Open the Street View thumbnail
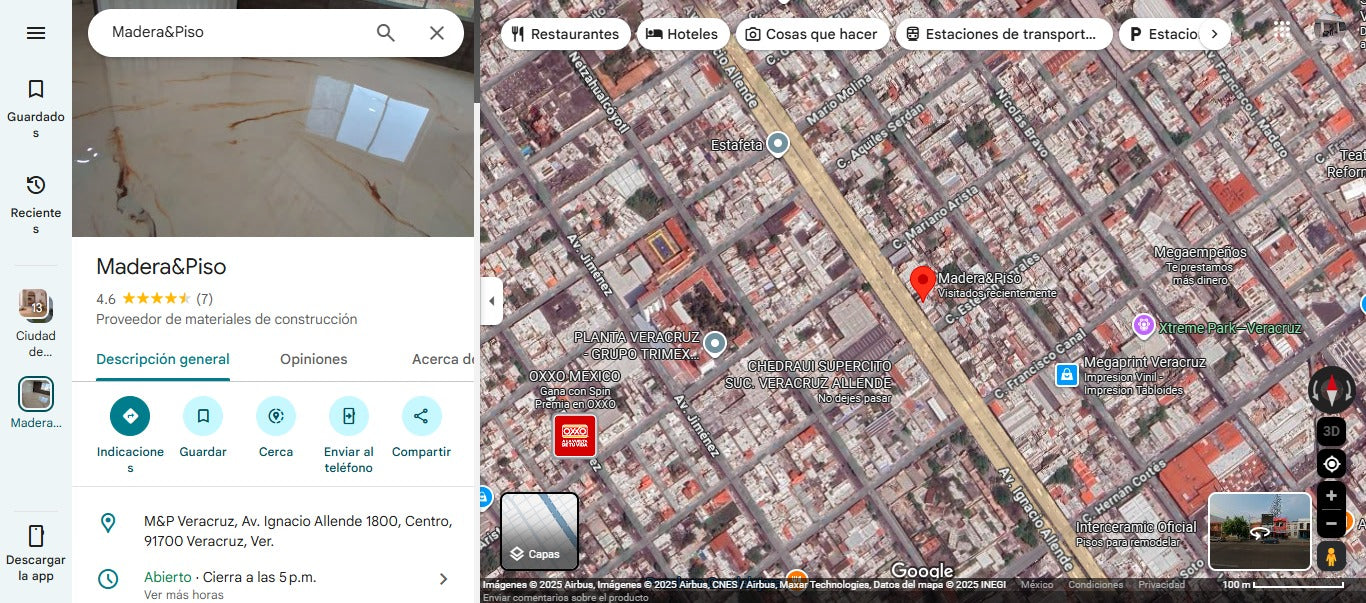This screenshot has width=1366, height=603. [x=1259, y=531]
